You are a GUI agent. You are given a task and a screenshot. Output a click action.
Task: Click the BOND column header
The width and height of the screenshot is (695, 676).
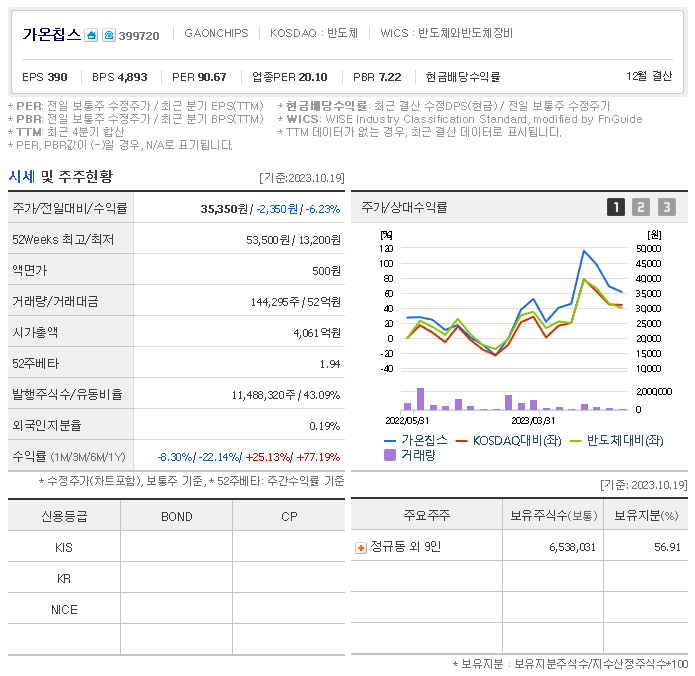click(176, 516)
